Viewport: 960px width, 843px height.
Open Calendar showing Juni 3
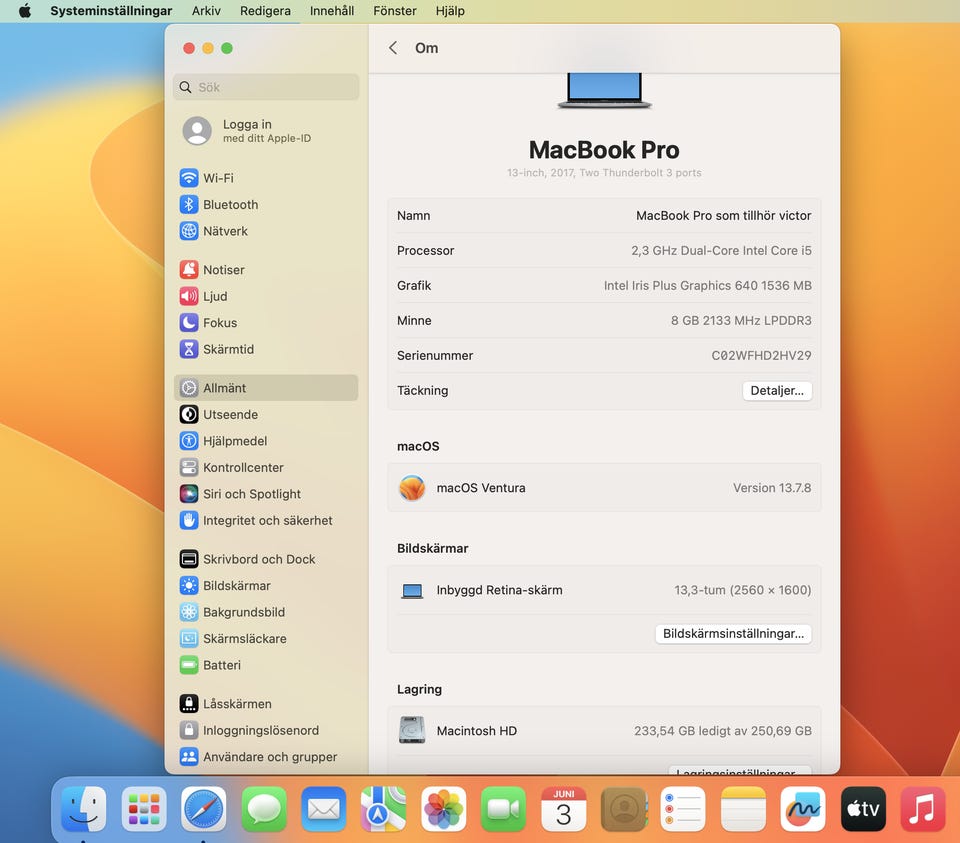coord(563,809)
